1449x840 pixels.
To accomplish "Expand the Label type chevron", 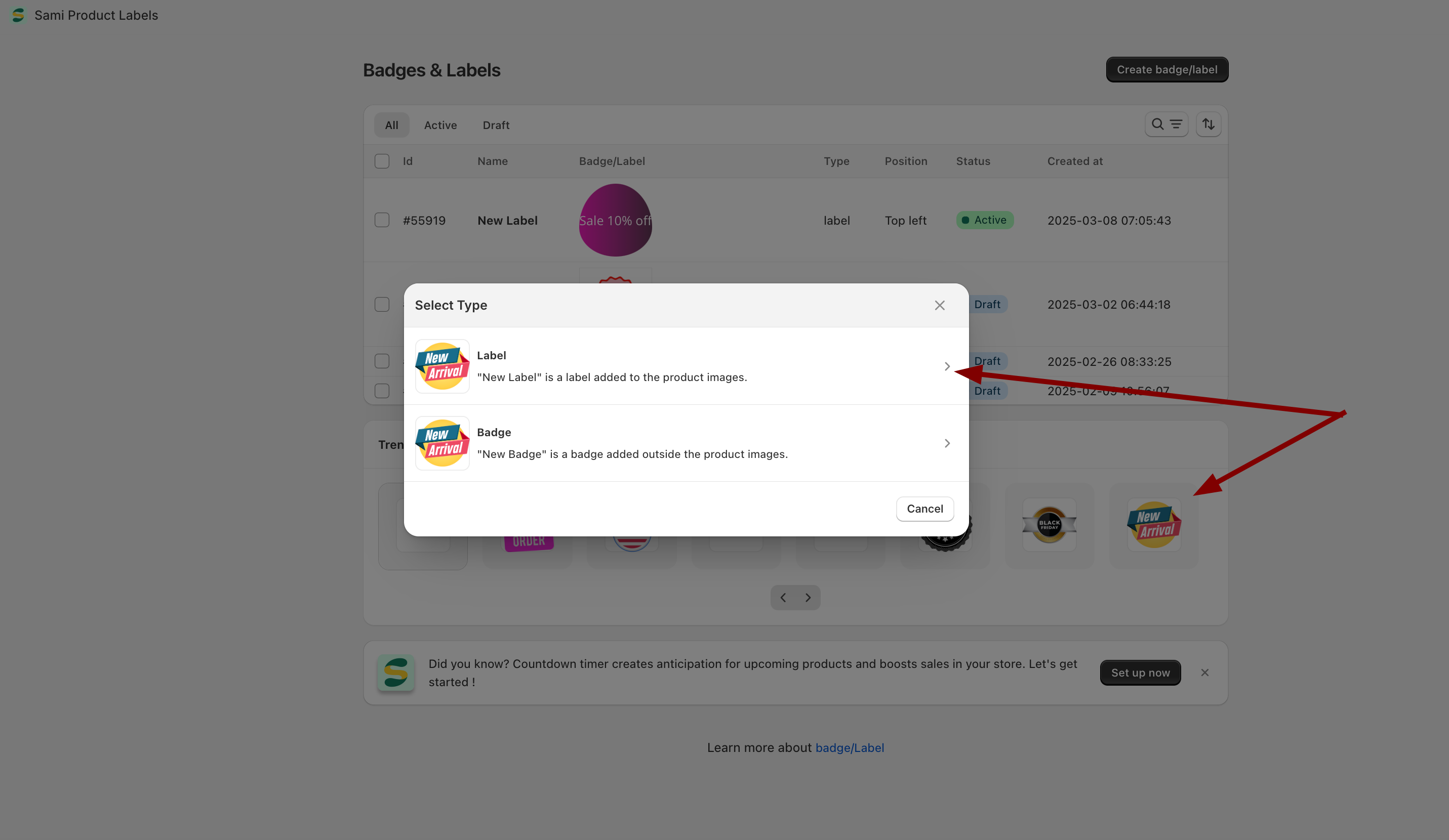I will tap(946, 366).
